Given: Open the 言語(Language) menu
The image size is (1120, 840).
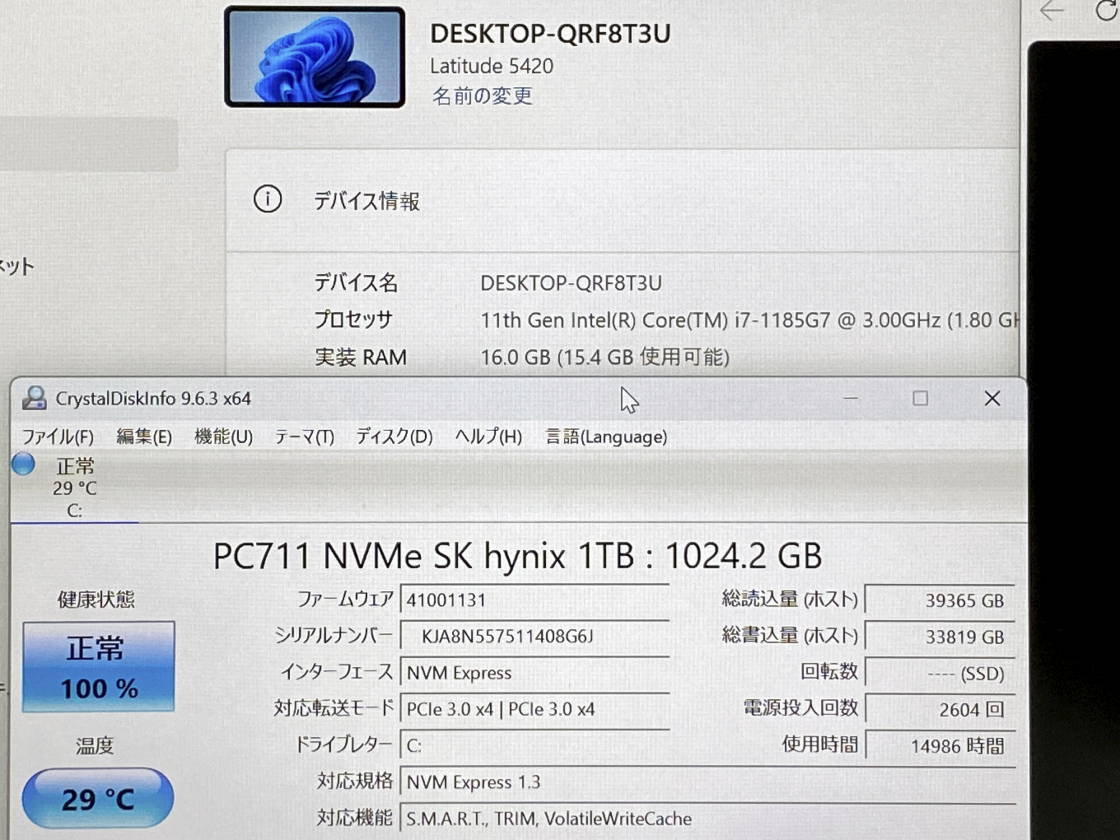Looking at the screenshot, I should [606, 436].
